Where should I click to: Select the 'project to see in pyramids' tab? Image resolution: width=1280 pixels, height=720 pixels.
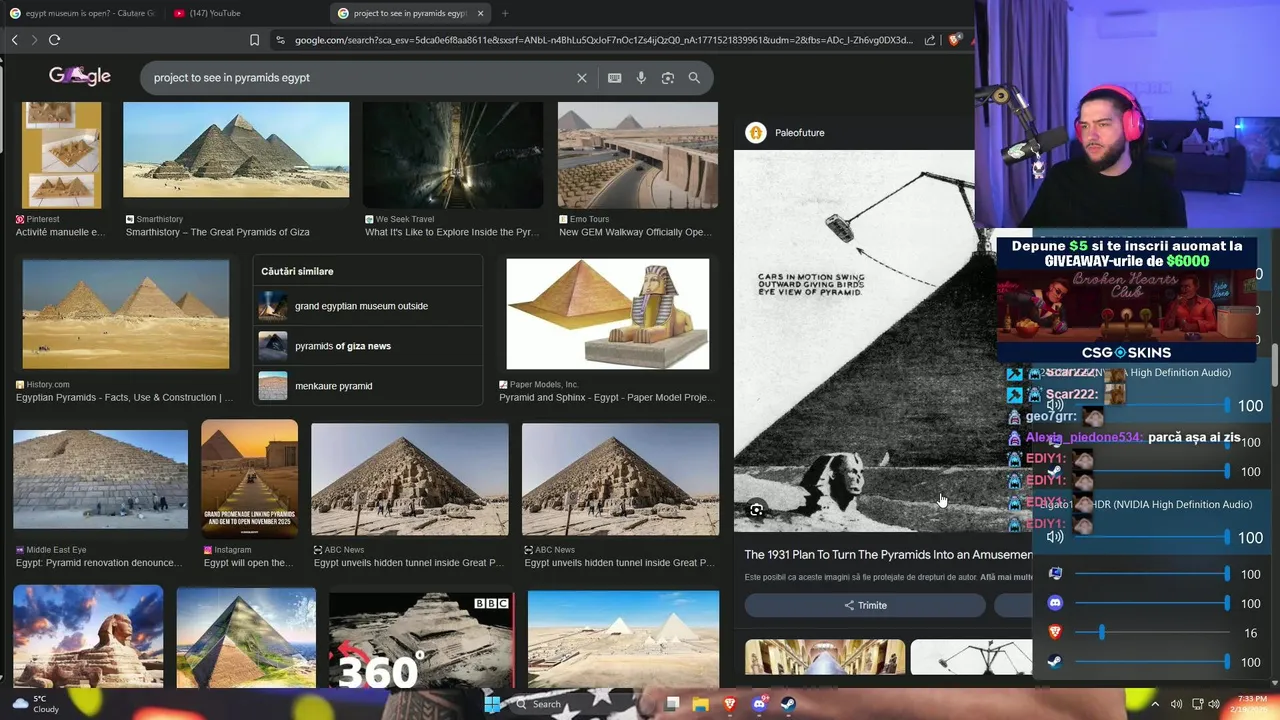(x=410, y=13)
